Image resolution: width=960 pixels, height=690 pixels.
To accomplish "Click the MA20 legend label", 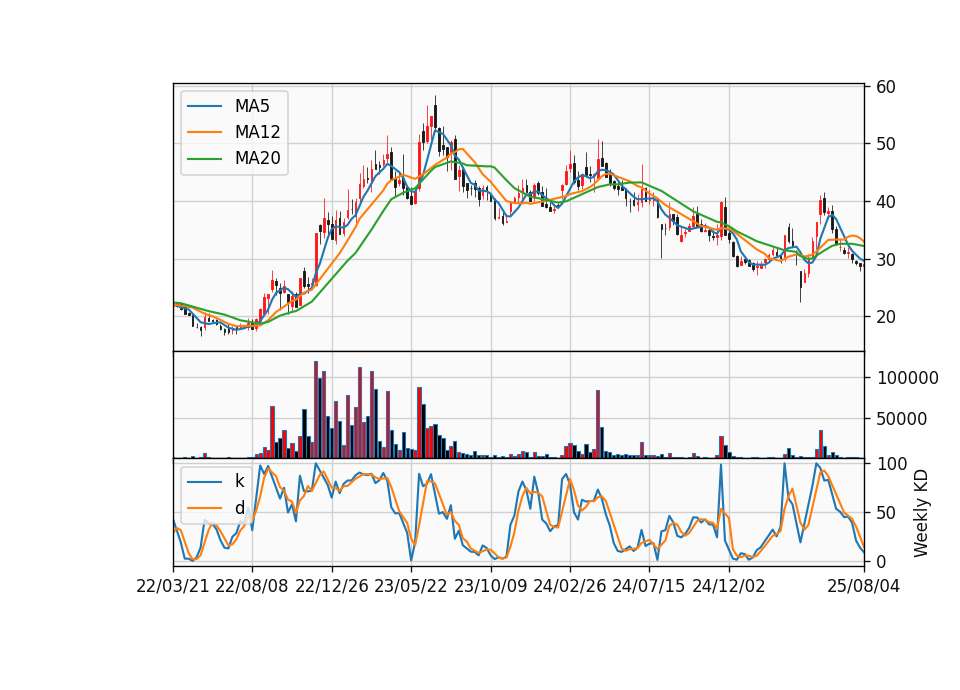I will pos(257,158).
